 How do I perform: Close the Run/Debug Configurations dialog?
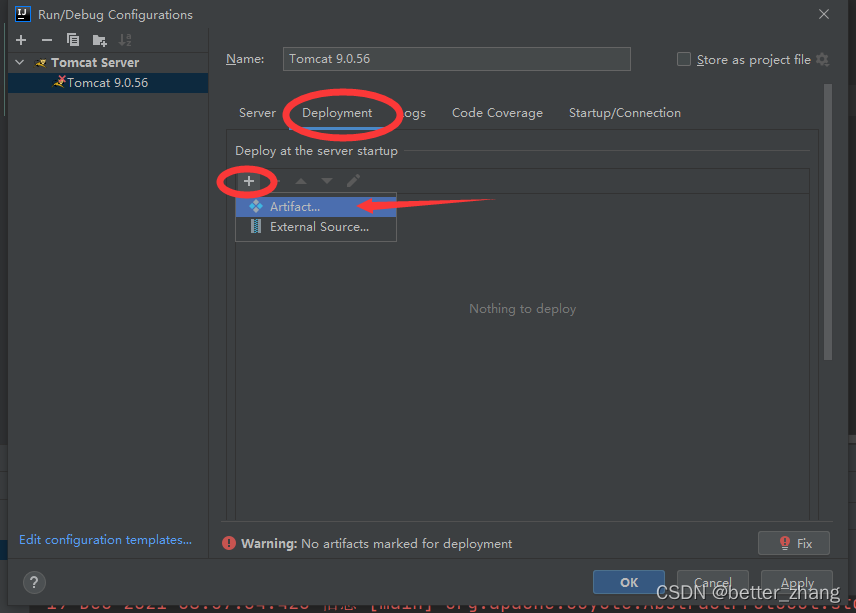[824, 14]
